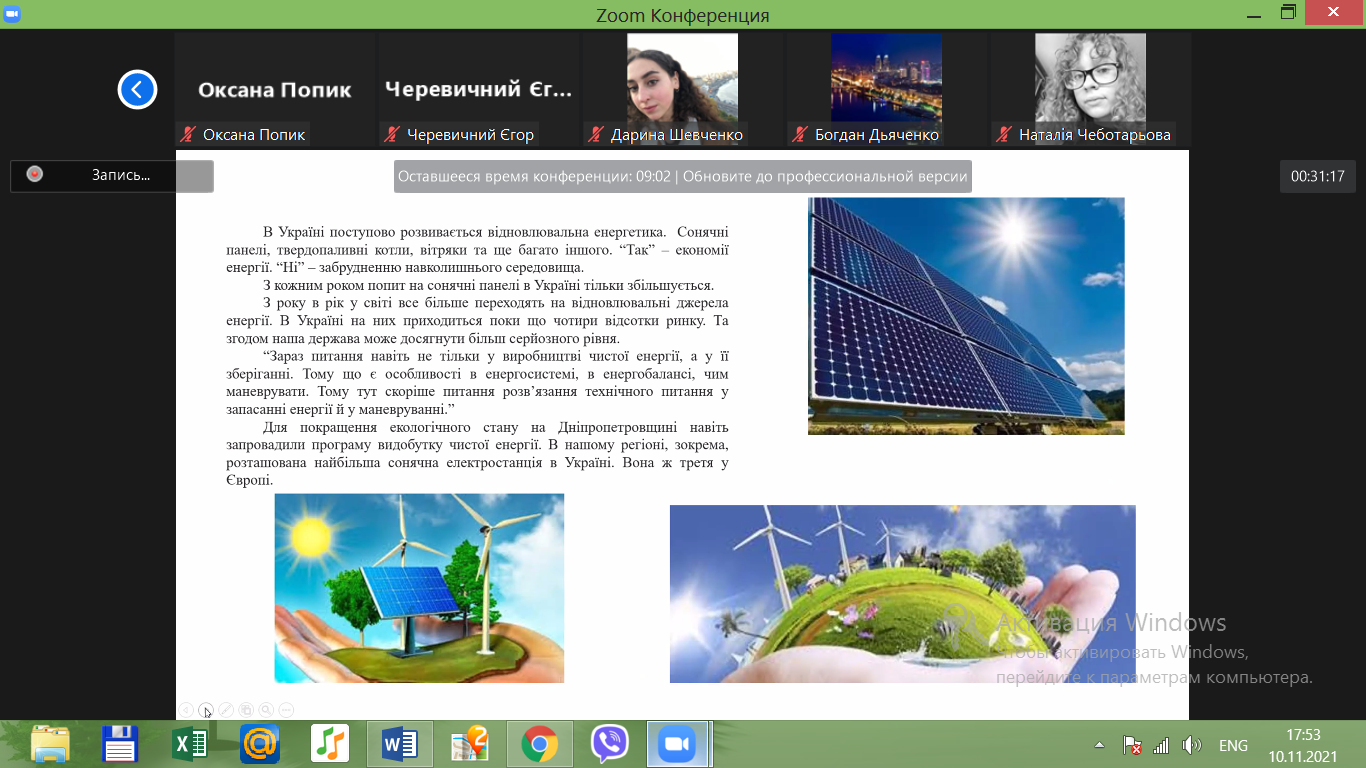This screenshot has height=768, width=1366.
Task: Go back with the blue left-arrow button
Action: (x=137, y=90)
